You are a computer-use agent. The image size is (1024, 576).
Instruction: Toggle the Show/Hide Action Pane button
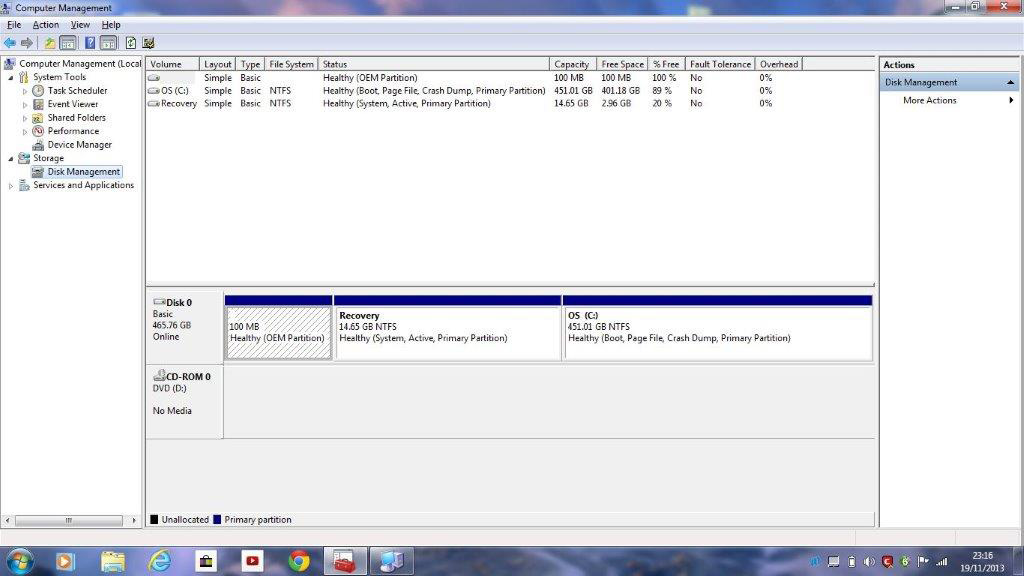coord(108,43)
